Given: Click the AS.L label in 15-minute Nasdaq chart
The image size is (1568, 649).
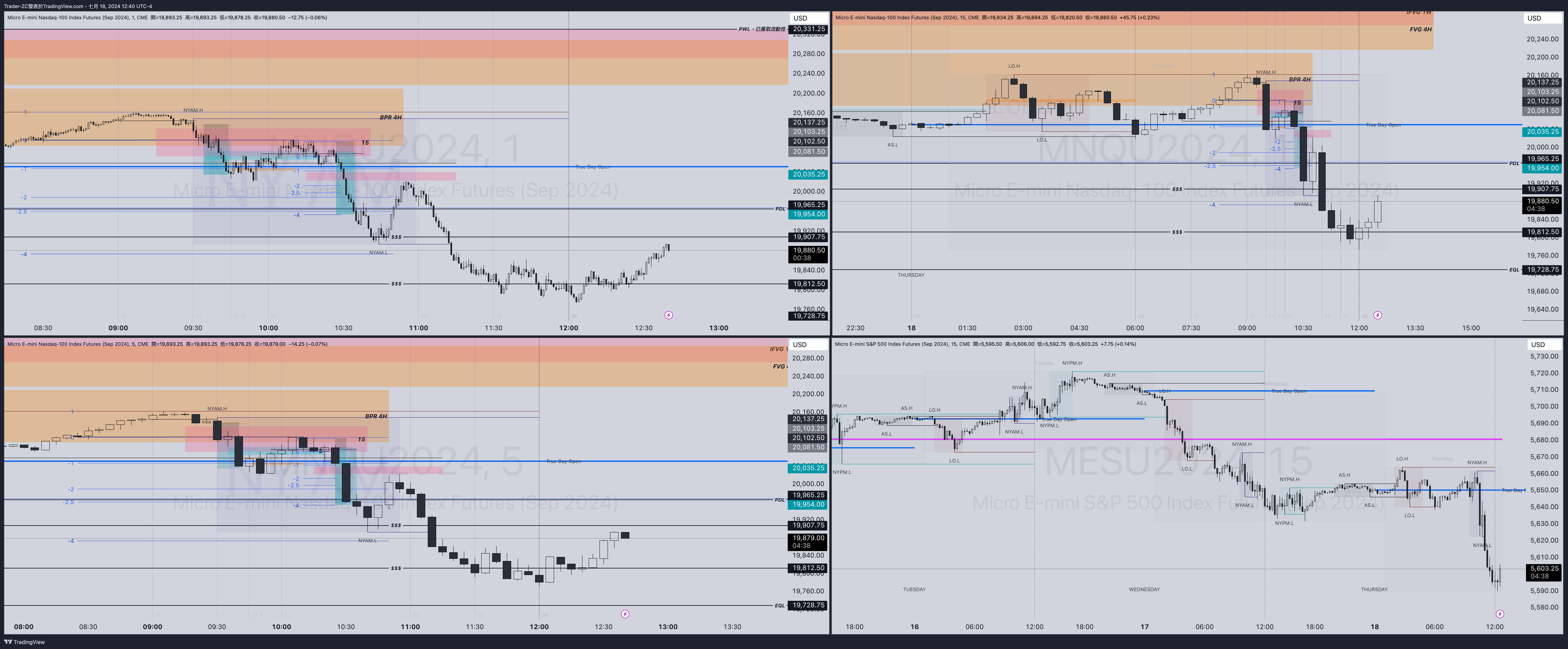Looking at the screenshot, I should pos(892,145).
